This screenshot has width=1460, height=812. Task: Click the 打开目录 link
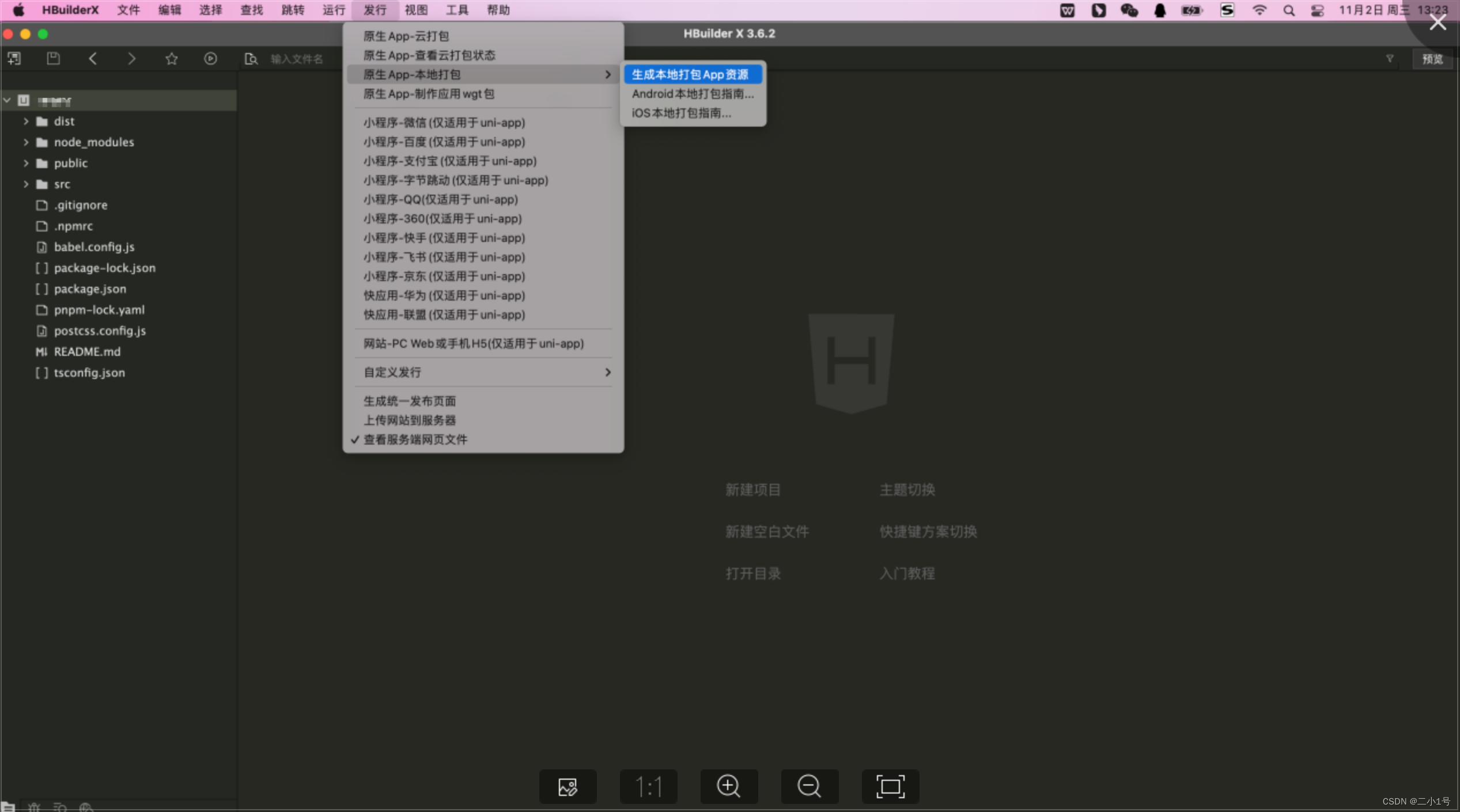coord(752,573)
